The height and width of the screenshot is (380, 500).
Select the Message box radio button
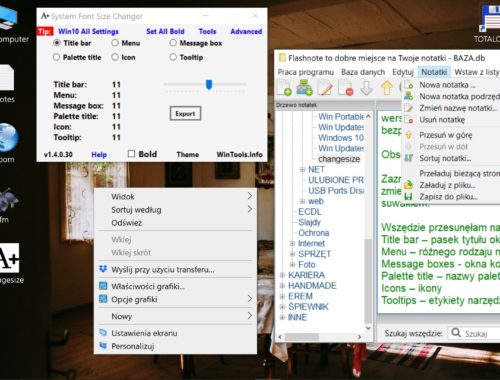click(x=173, y=43)
